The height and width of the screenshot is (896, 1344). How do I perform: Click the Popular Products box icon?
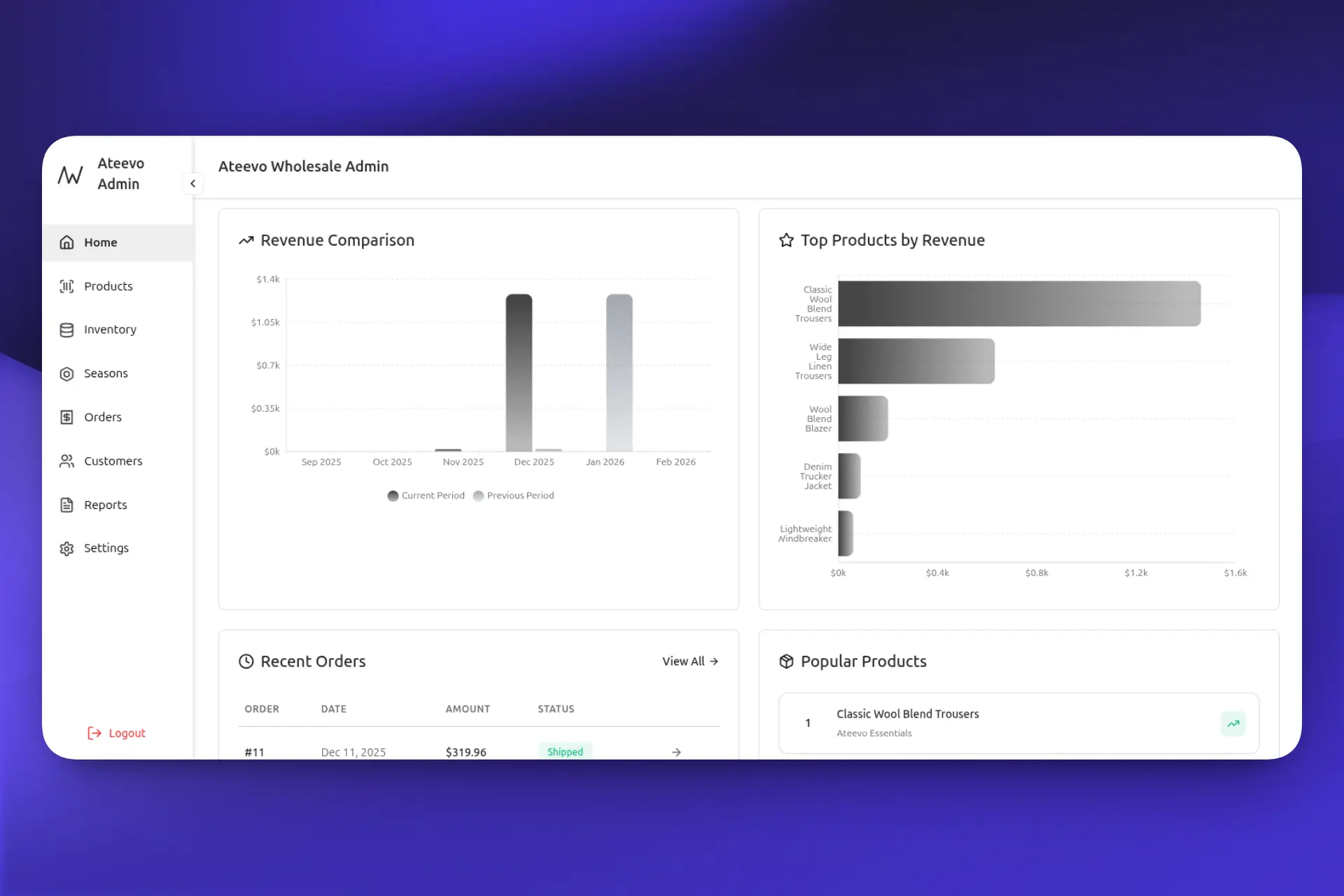coord(786,661)
